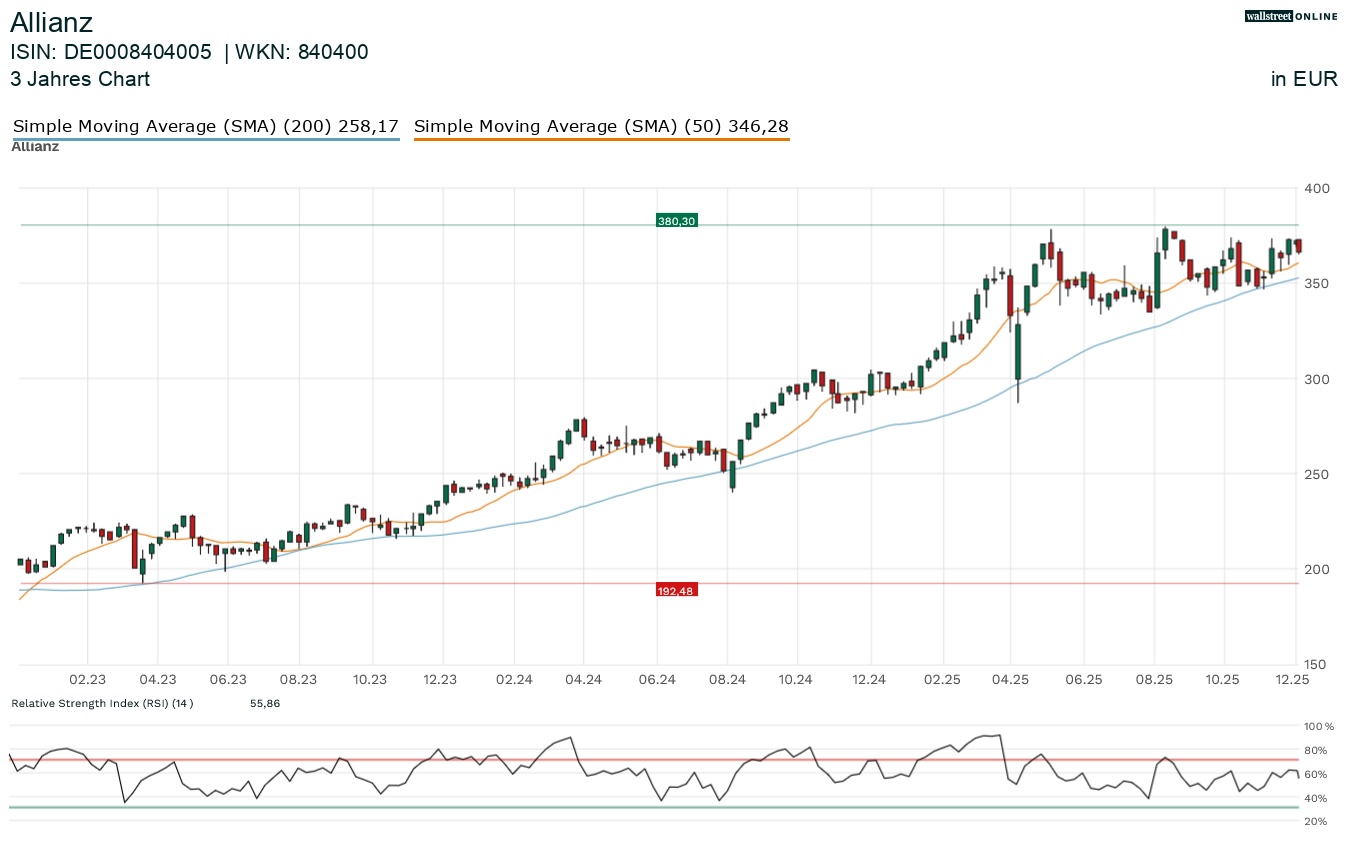Click the 08.24 date axis label

coord(727,680)
